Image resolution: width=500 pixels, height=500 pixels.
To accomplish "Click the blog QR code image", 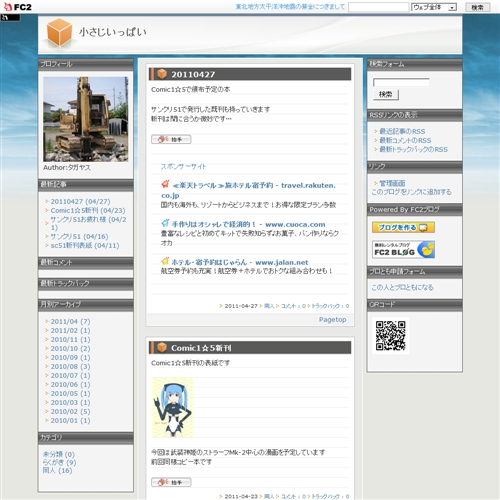I will click(390, 336).
